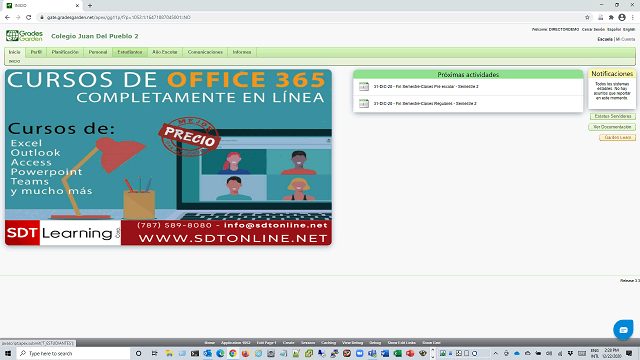This screenshot has width=640, height=360.
Task: Switch to the Personal tab
Action: point(98,52)
